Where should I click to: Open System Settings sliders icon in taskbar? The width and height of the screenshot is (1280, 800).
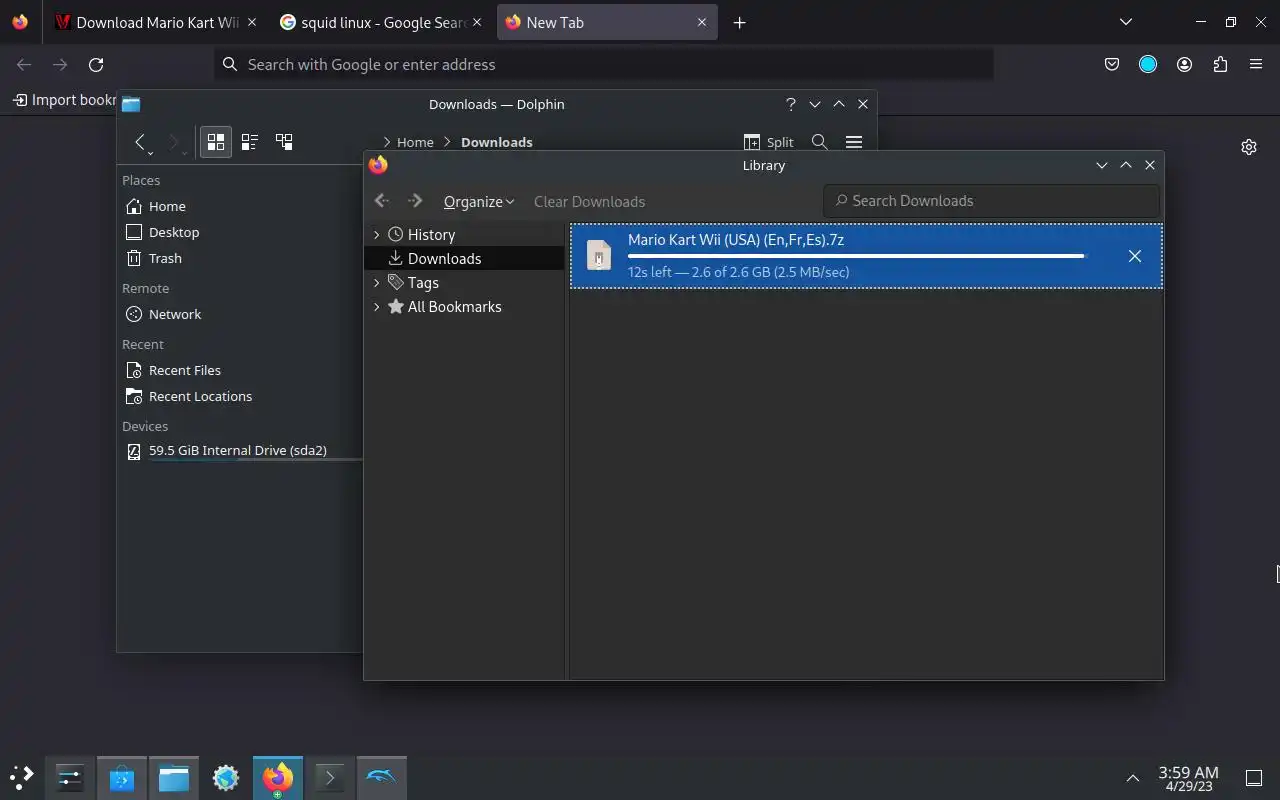(70, 777)
